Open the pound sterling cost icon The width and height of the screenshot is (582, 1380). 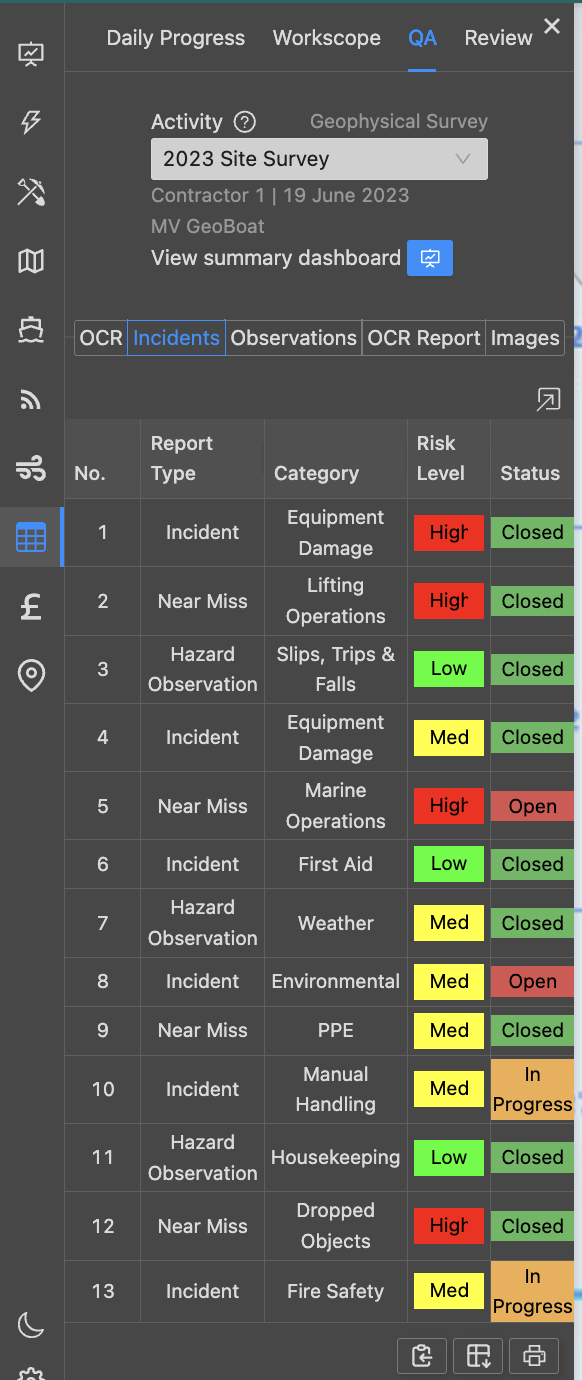(31, 607)
